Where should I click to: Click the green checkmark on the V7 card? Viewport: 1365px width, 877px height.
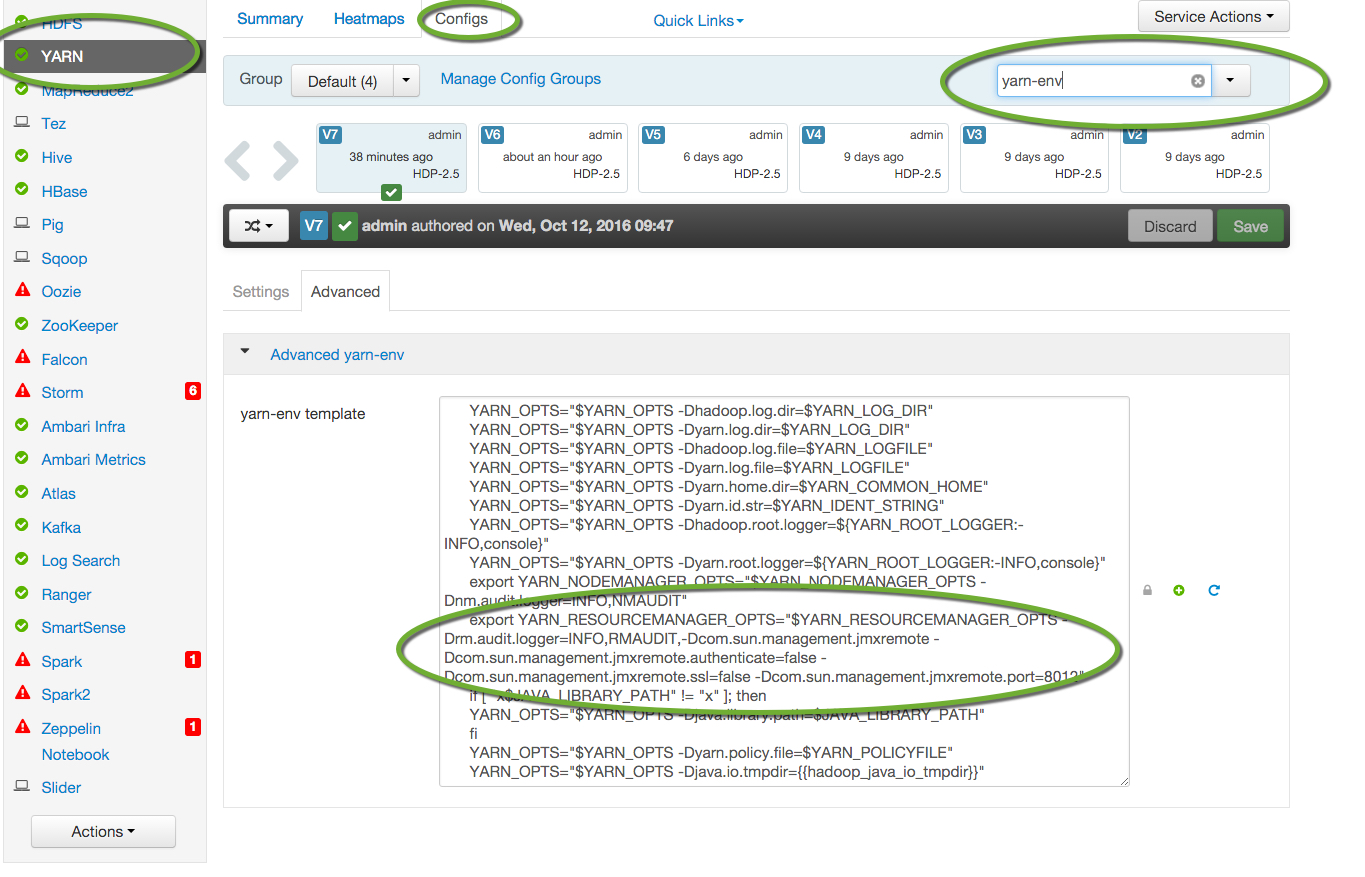pos(391,192)
